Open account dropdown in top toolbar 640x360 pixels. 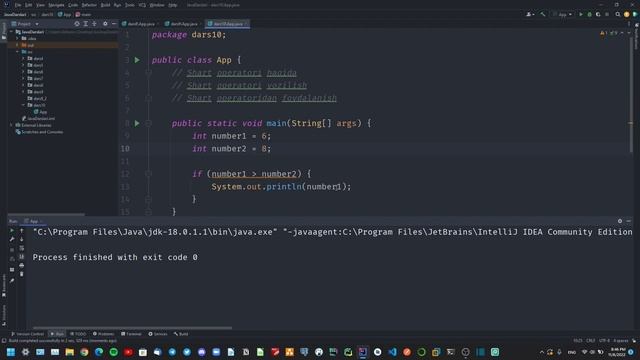click(x=530, y=14)
